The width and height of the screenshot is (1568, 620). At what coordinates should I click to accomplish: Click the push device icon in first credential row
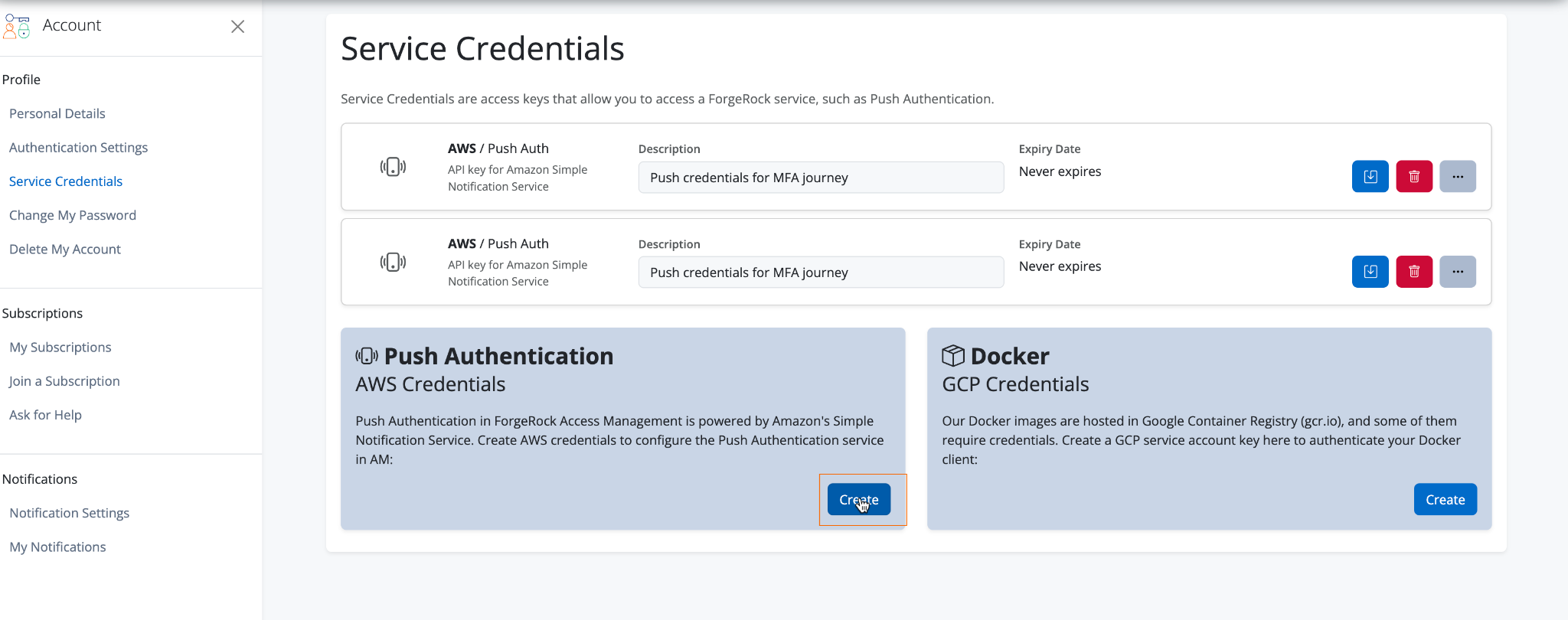(x=393, y=167)
